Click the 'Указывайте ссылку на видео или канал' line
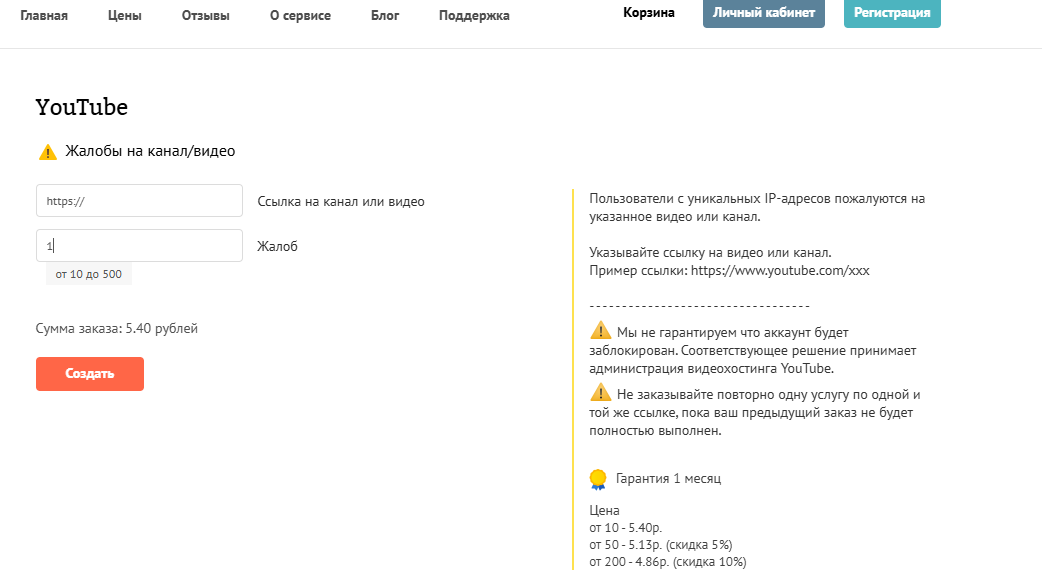The image size is (1042, 580). 710,252
